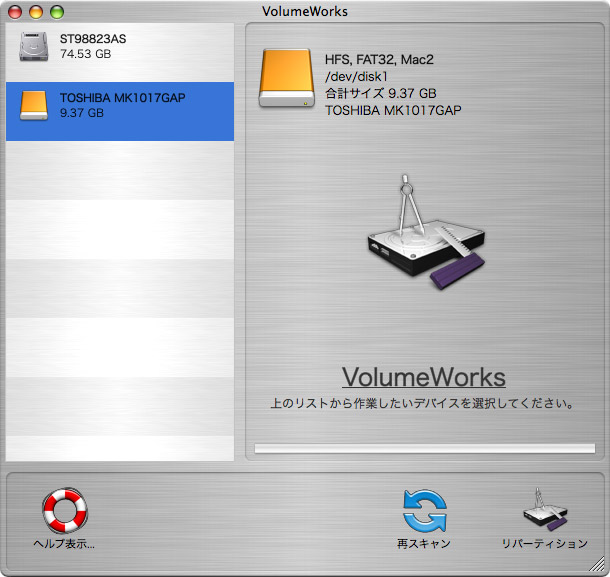Click the 再スキャン label
The width and height of the screenshot is (610, 577).
424,544
